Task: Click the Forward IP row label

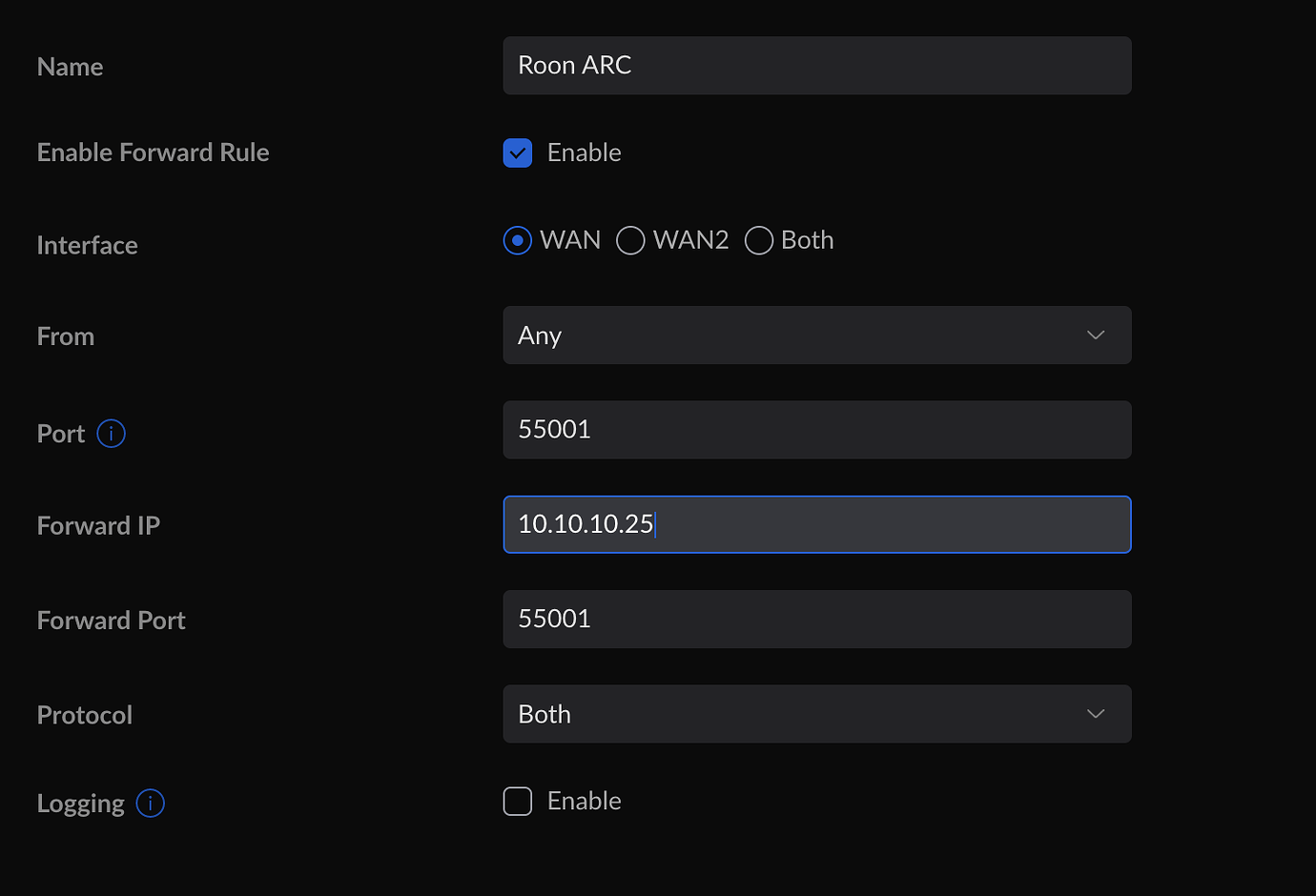Action: 98,525
